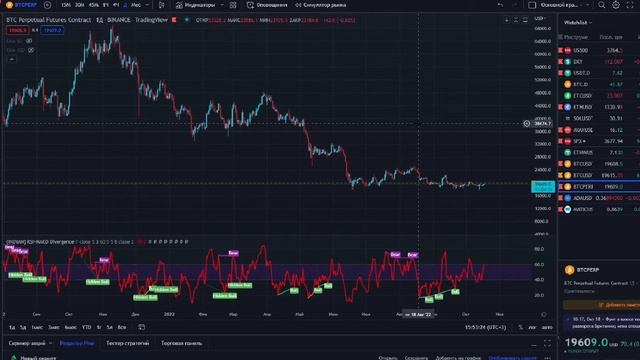640x360 pixels.
Task: Click the red flag icon beside chart title
Action: tap(174, 20)
